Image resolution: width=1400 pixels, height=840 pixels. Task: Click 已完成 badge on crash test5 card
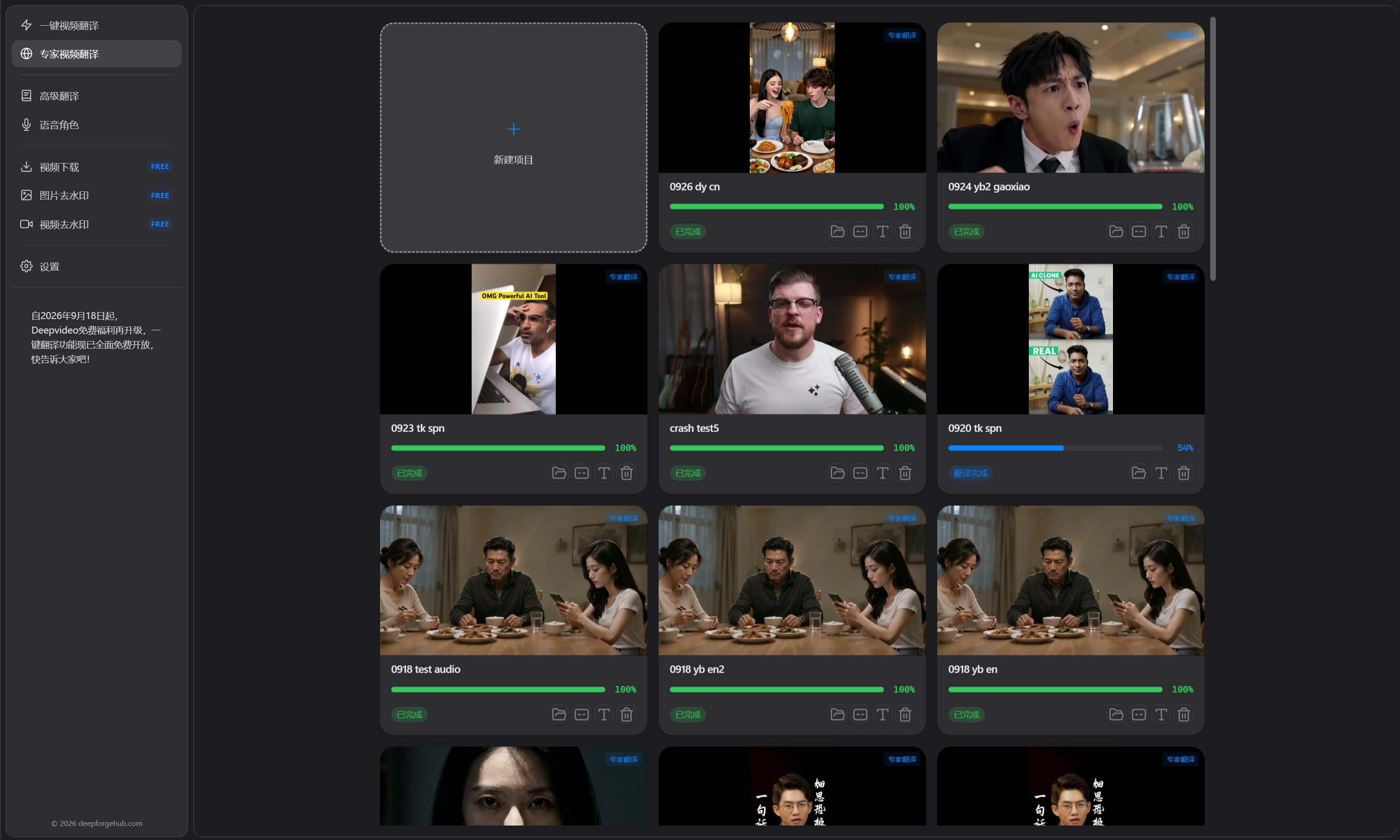click(x=688, y=473)
